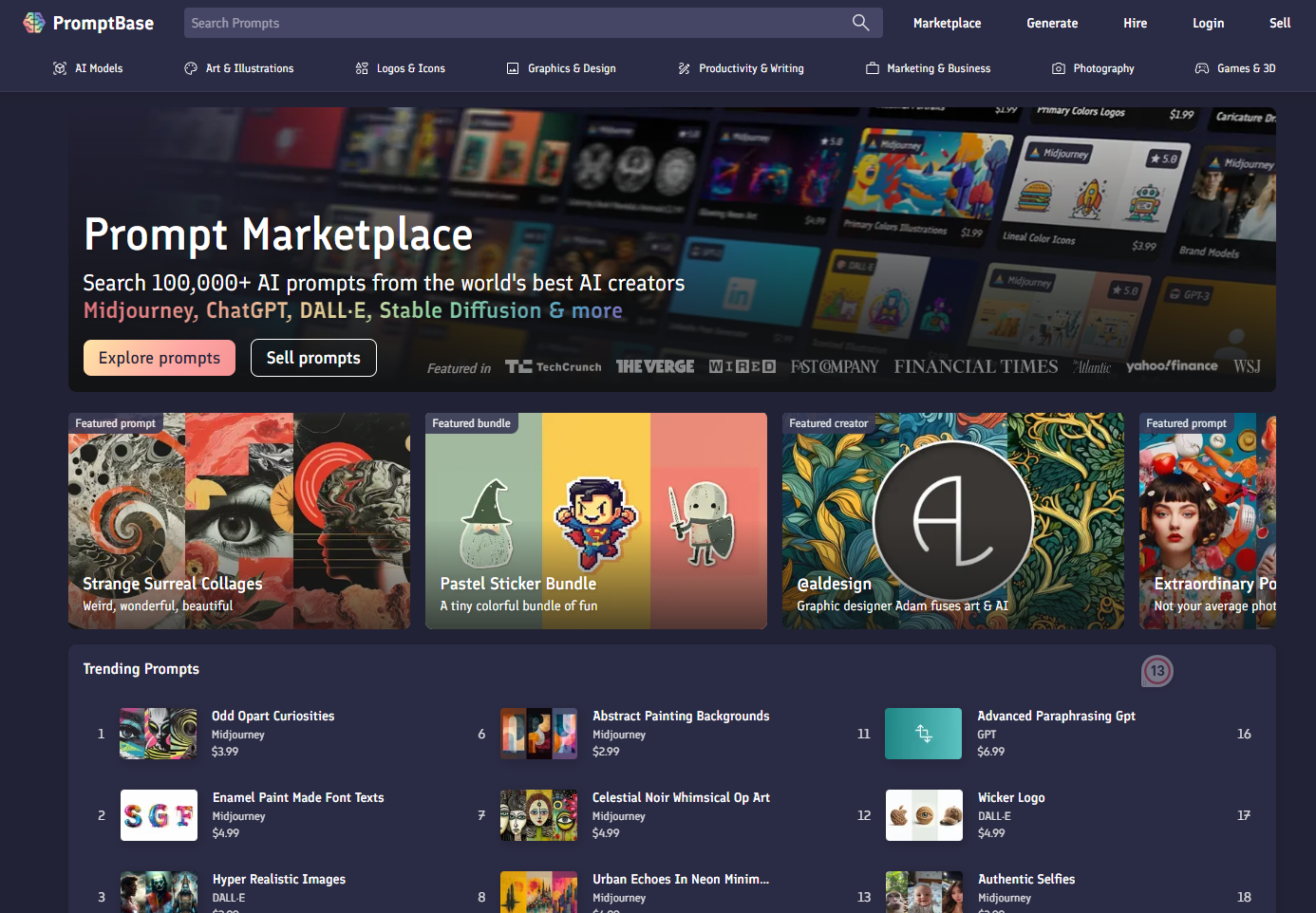Open the Marketplace menu

[947, 23]
